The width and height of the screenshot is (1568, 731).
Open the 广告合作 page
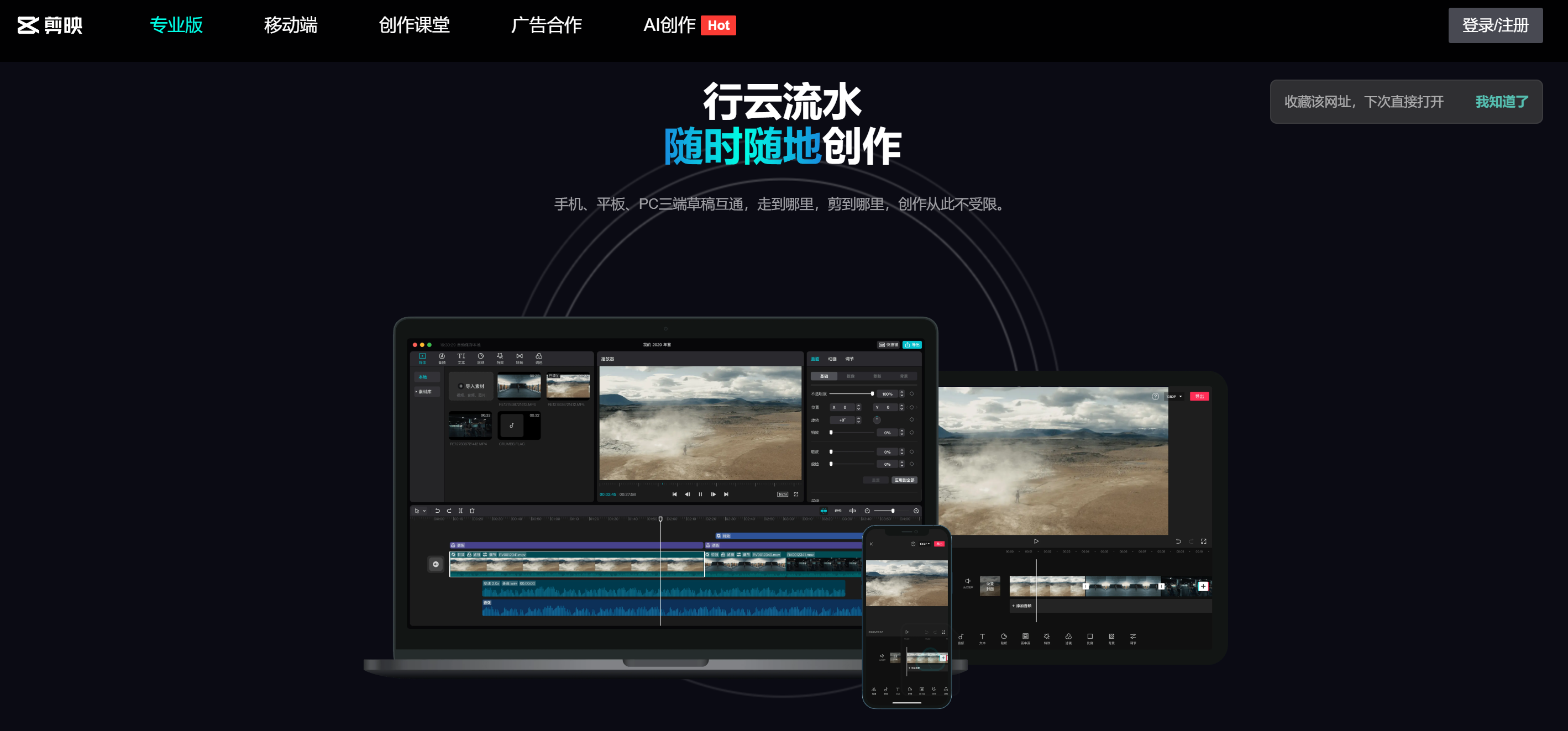point(546,25)
